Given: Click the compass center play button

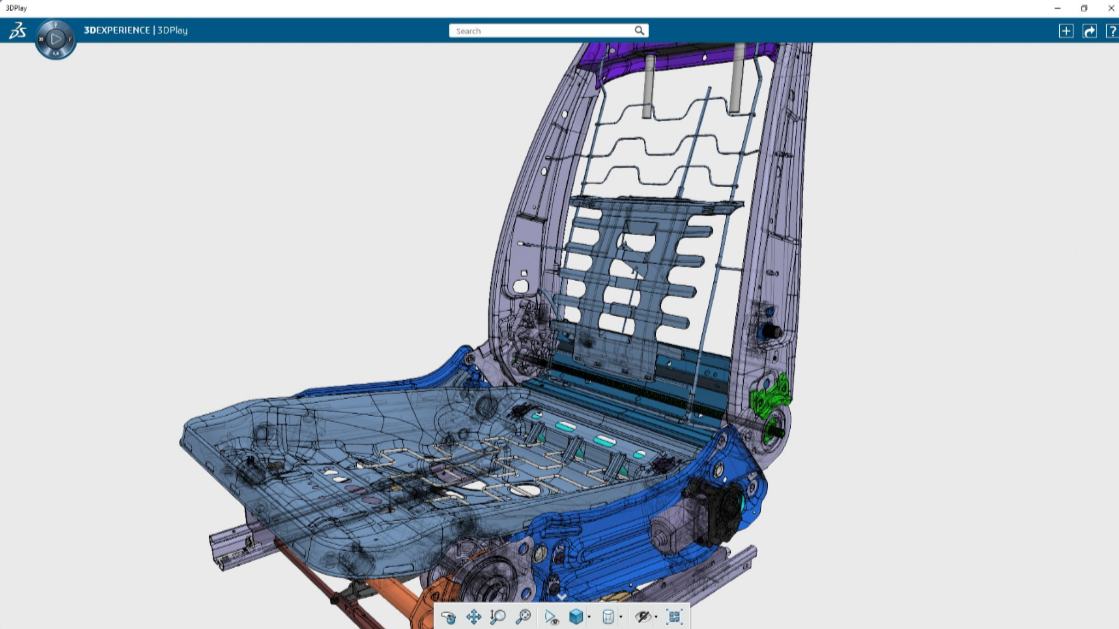Looking at the screenshot, I should coord(56,39).
